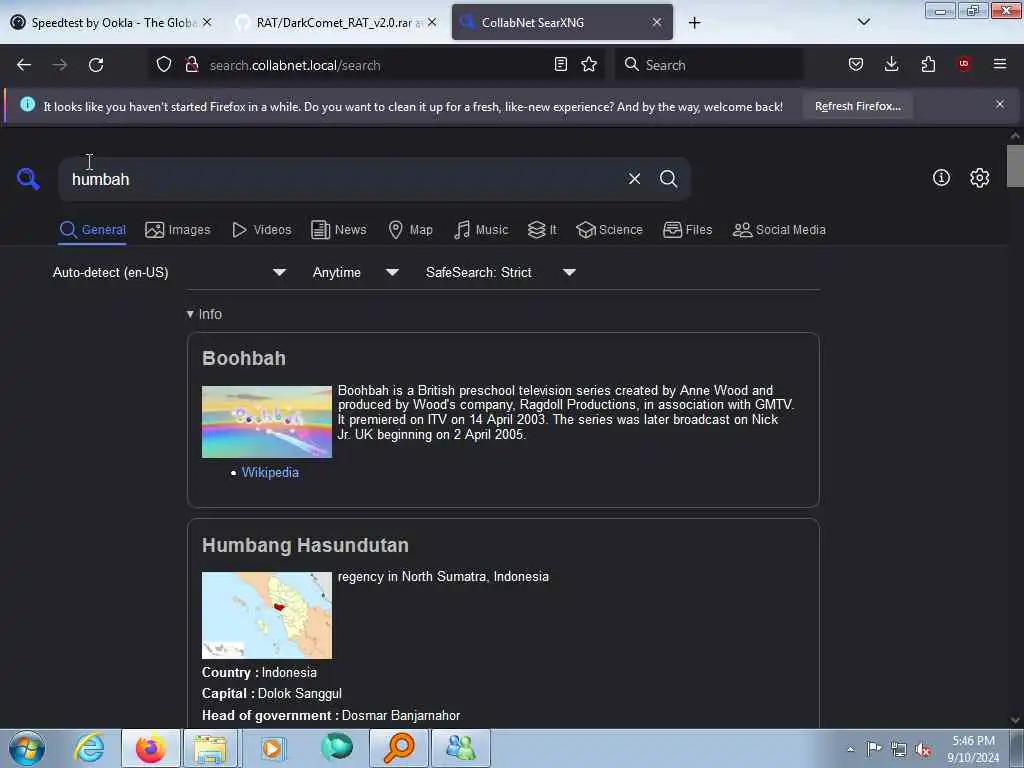
Task: Click the Firefox taskbar icon
Action: tap(150, 748)
